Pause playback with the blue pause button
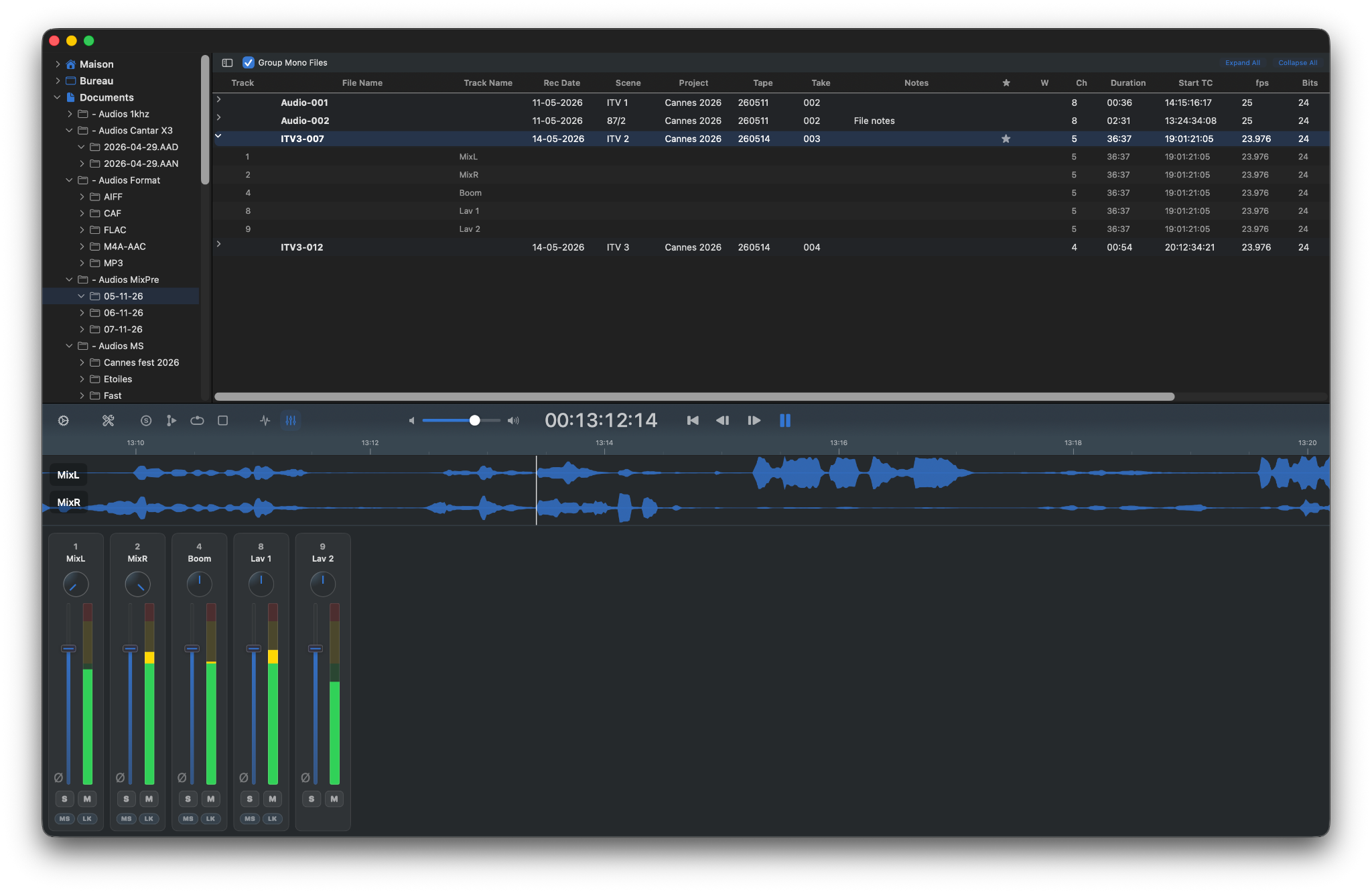Screen dimensions: 1372x892 pos(785,421)
